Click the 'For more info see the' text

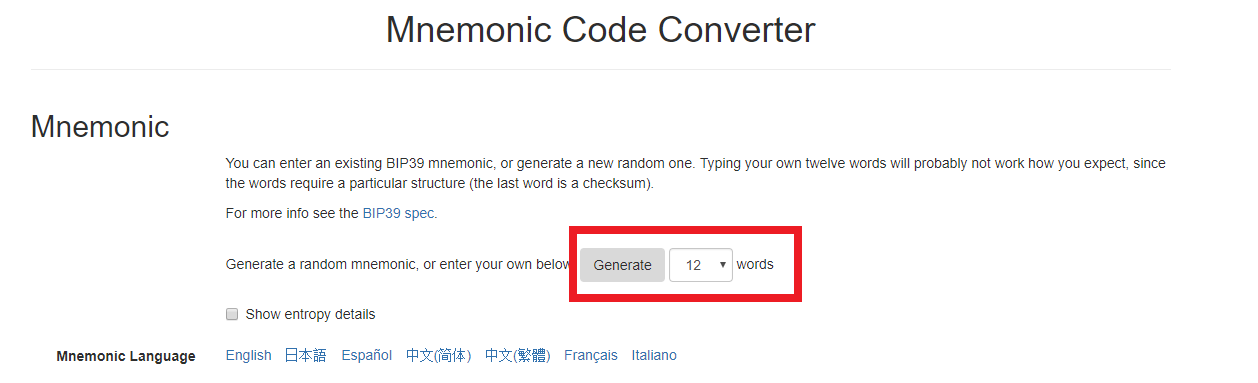[292, 213]
